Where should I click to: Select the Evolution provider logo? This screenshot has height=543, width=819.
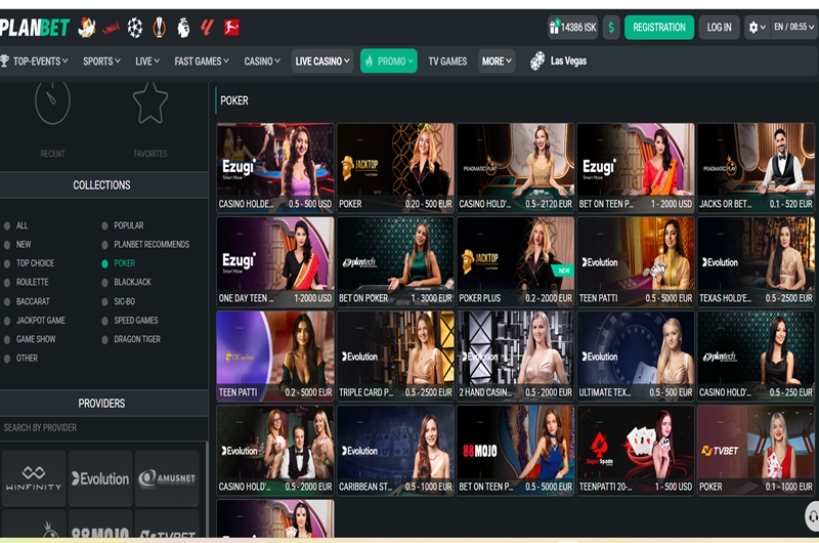(100, 478)
